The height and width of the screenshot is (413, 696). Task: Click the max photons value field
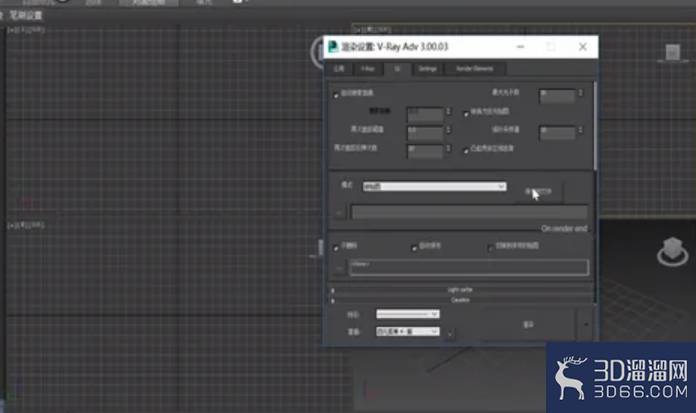point(557,96)
